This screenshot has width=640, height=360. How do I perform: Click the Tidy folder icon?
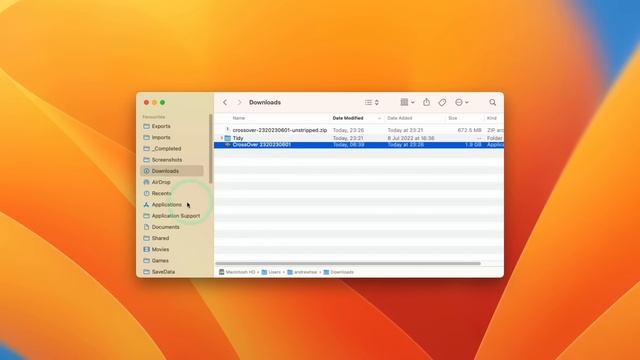(x=228, y=138)
